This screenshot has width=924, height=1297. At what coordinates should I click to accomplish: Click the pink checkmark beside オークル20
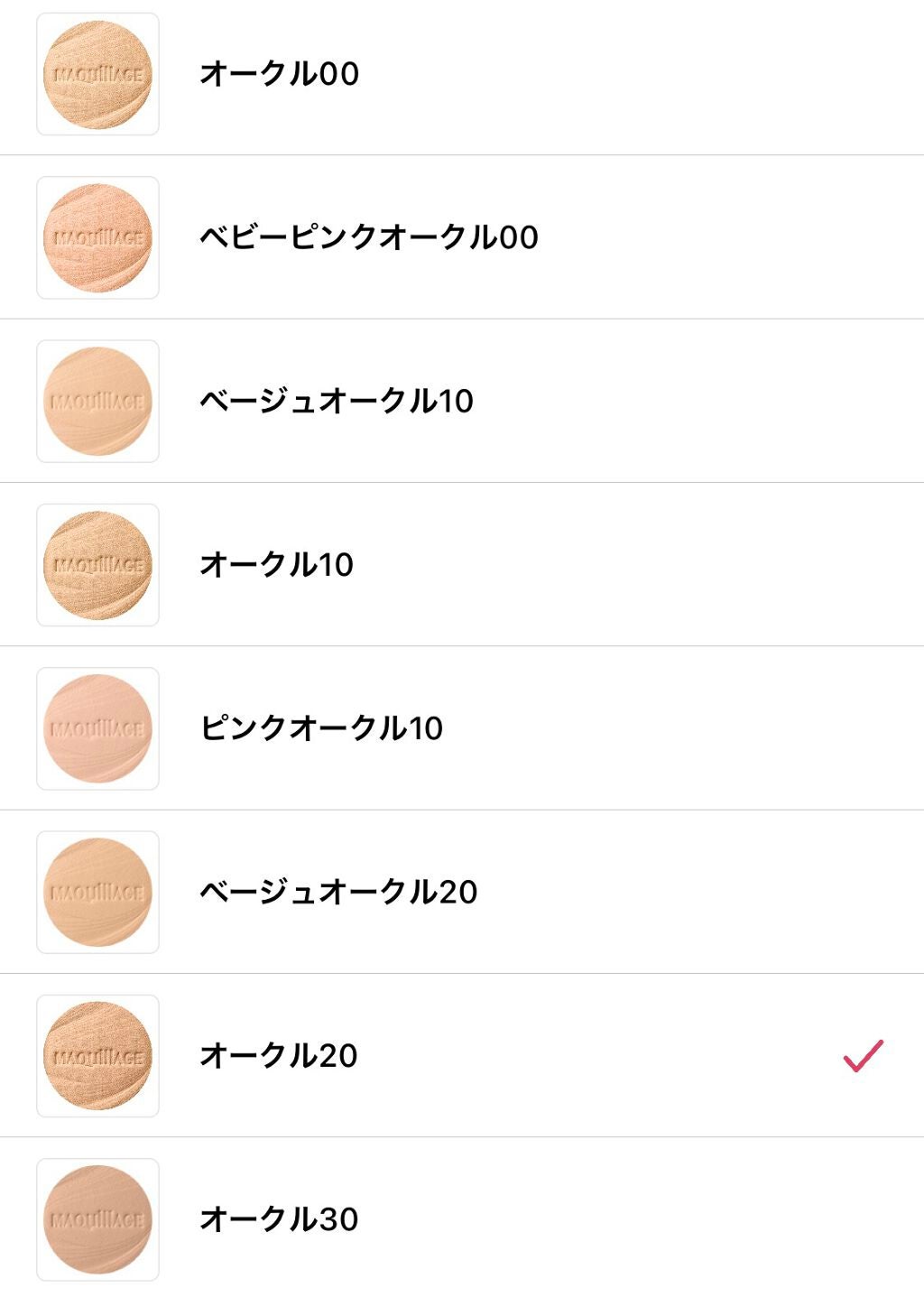coord(863,1055)
